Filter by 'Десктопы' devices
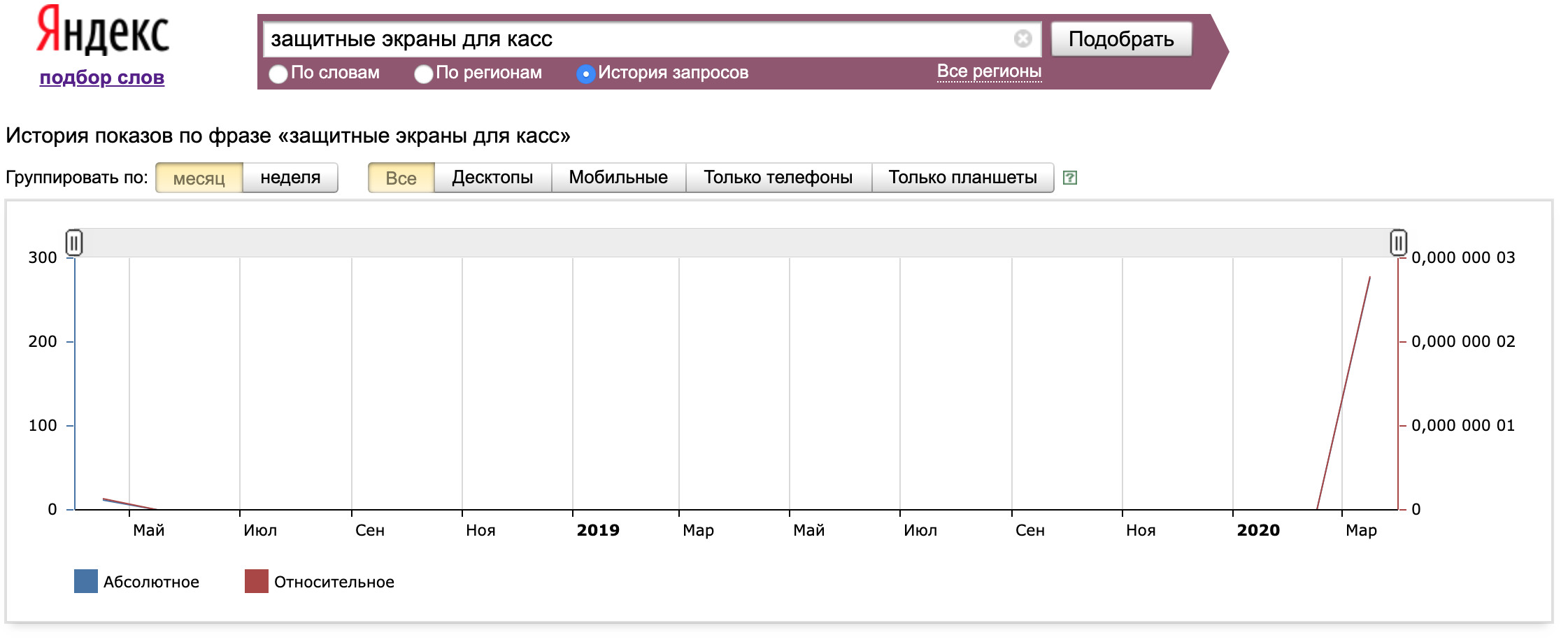Viewport: 1568px width, 642px height. coord(492,178)
